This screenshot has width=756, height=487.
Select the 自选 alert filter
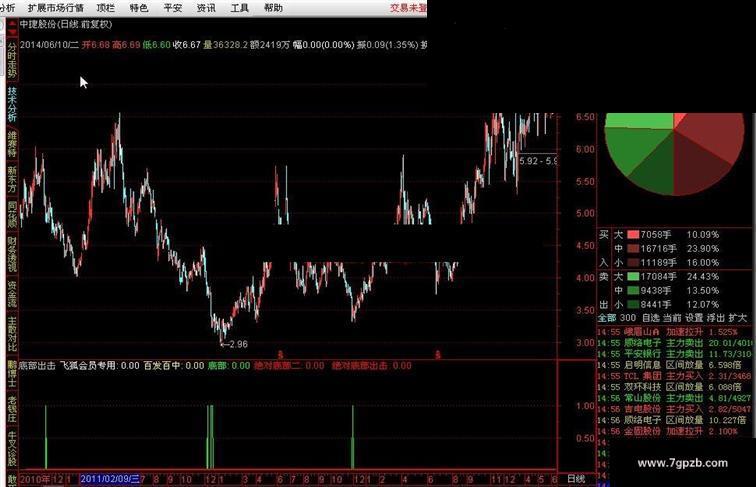[x=651, y=318]
